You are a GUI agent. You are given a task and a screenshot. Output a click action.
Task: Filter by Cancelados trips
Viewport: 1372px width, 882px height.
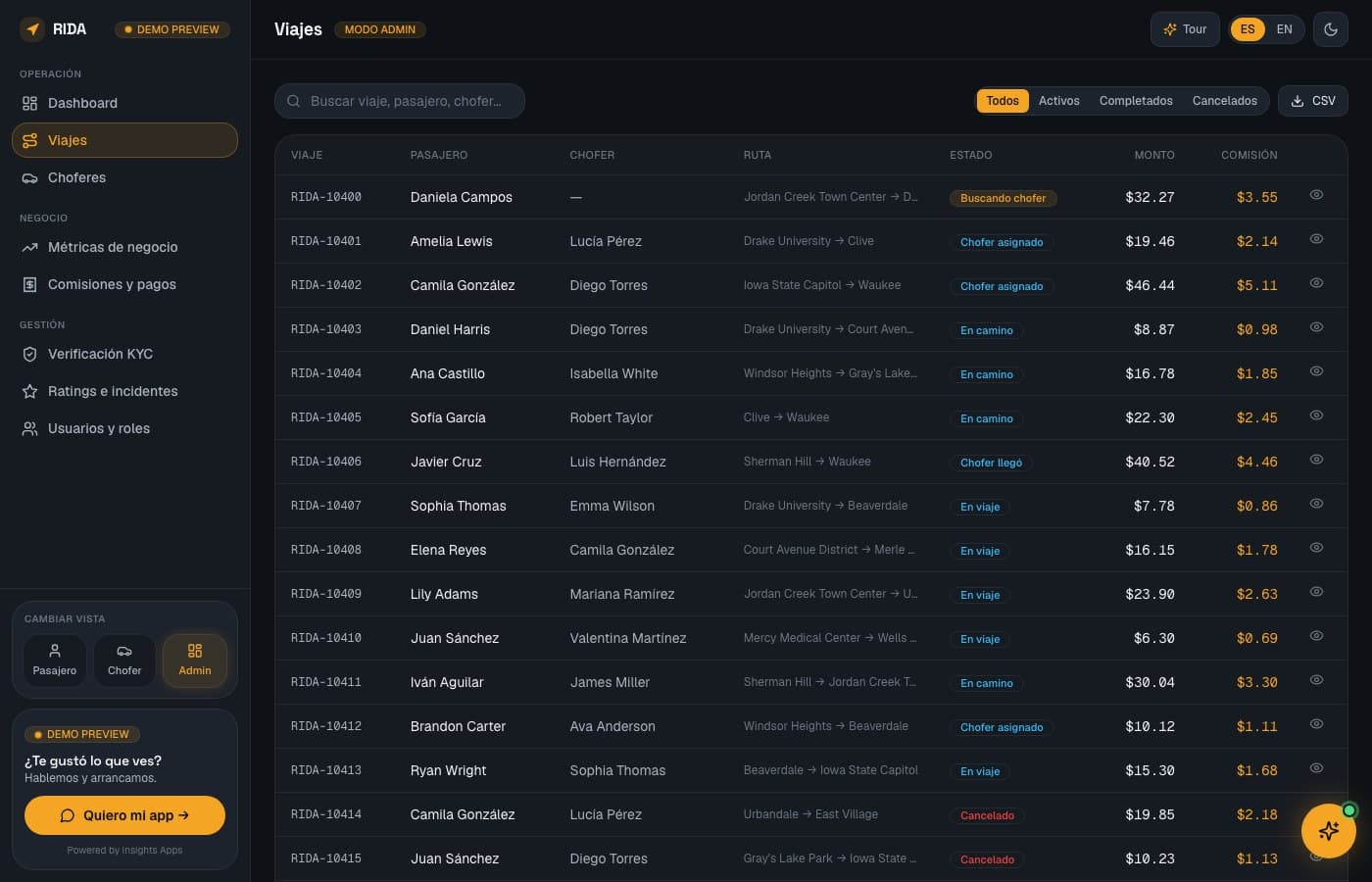(1225, 101)
